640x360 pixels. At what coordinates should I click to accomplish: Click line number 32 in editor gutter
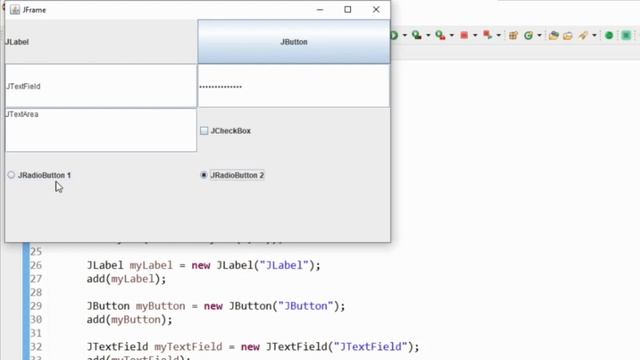pyautogui.click(x=36, y=347)
